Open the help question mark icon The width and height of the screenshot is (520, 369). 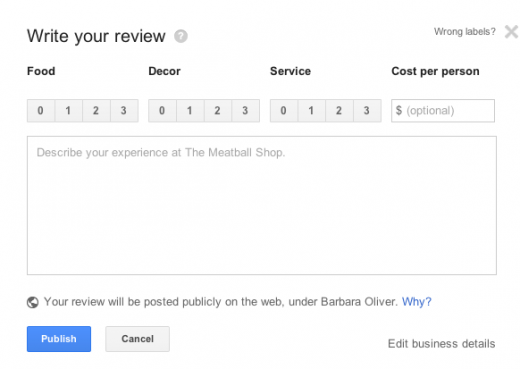(x=181, y=36)
